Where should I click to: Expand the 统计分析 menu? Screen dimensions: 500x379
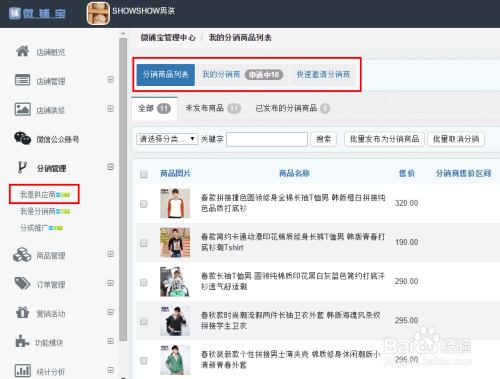pyautogui.click(x=110, y=370)
